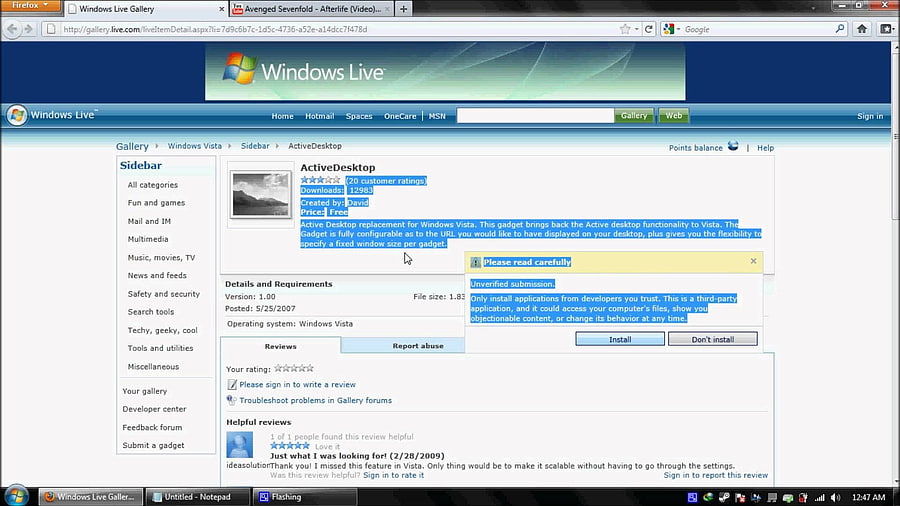
Task: Click the green Gallery search button
Action: click(x=634, y=115)
